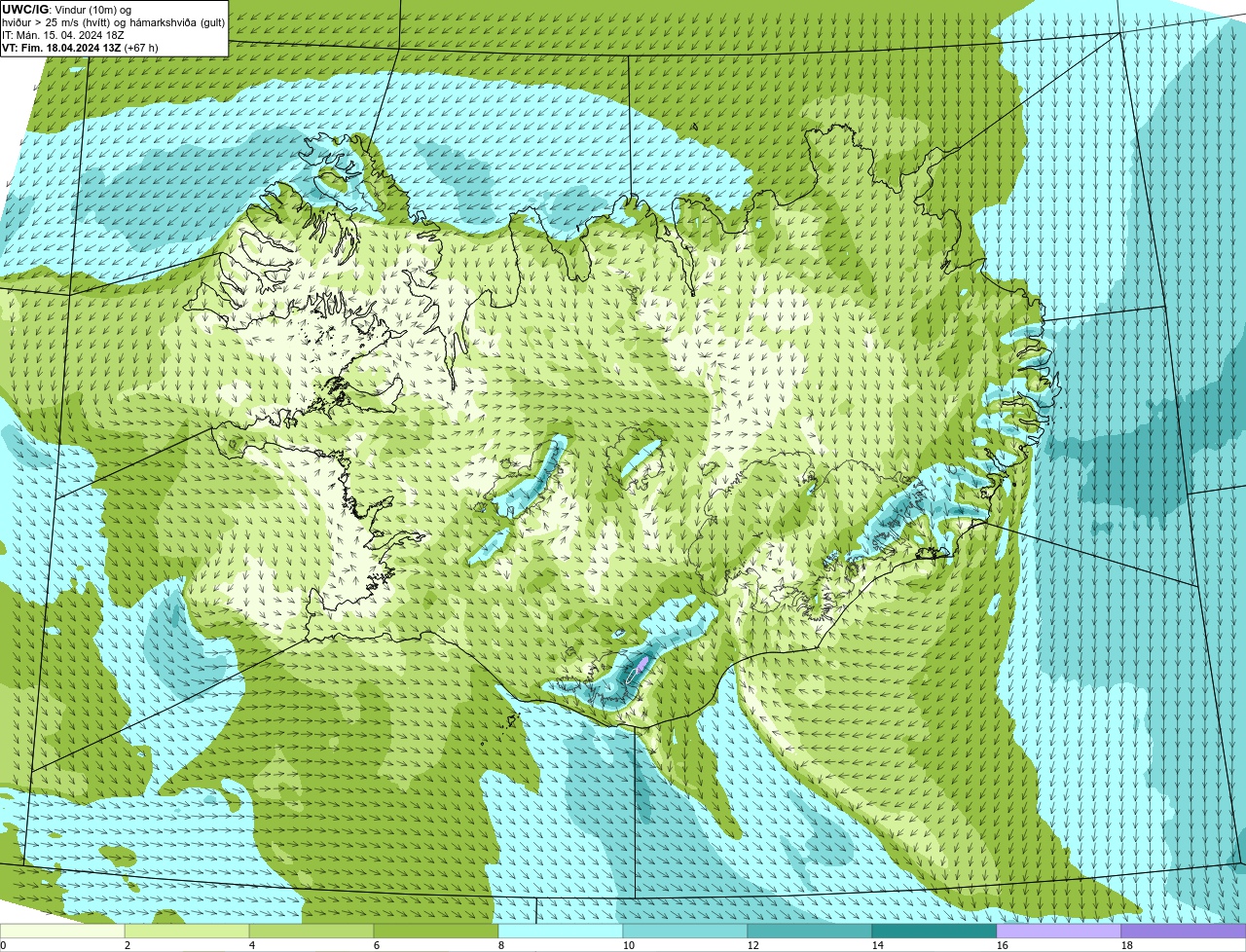
Task: Click the 2–4 m/s light green legend swatch
Action: pos(187,932)
